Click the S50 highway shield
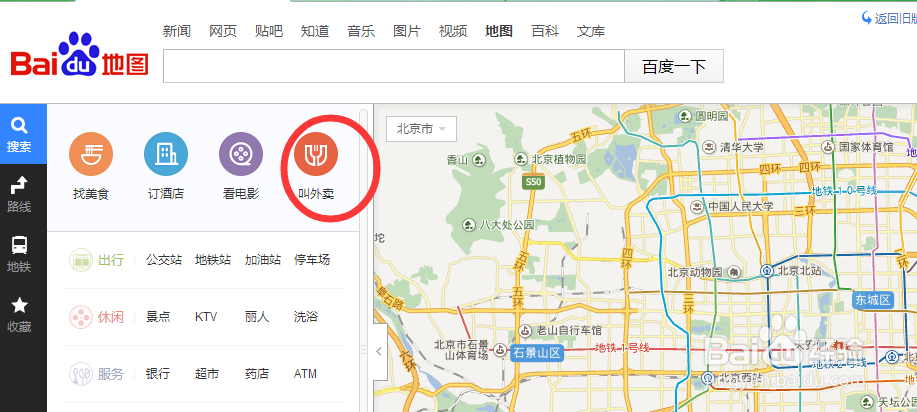 click(533, 182)
